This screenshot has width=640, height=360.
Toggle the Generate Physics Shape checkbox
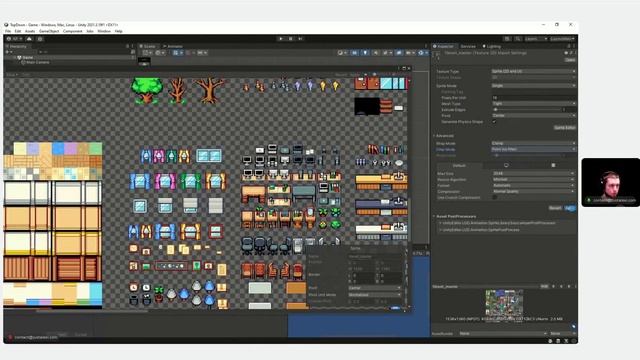click(x=494, y=122)
